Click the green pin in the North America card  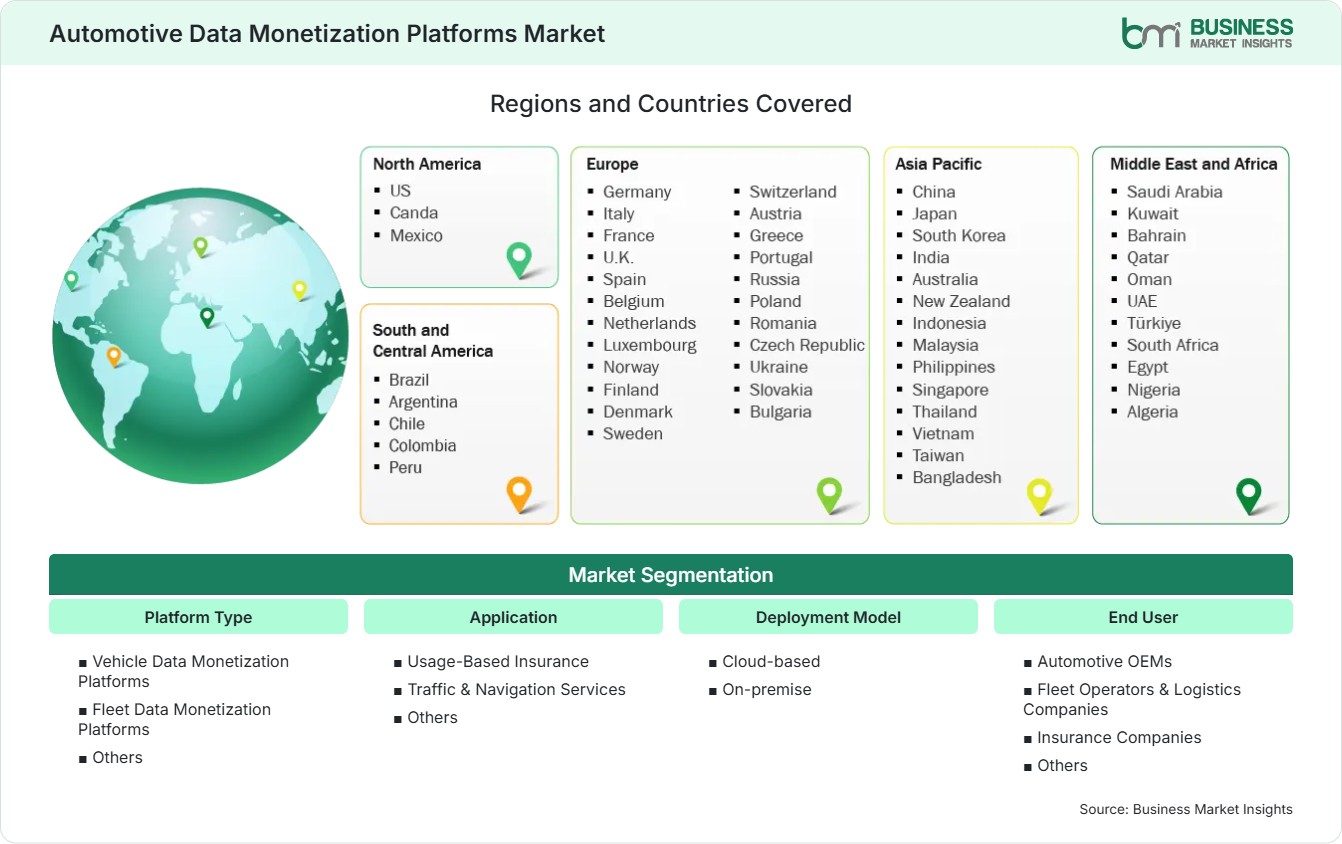tap(519, 260)
